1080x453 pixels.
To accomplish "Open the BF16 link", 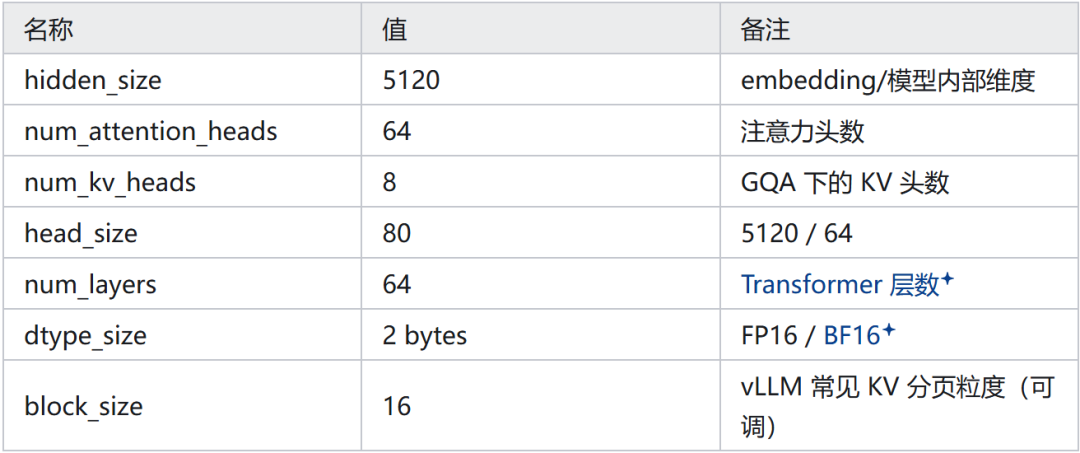I will (852, 335).
